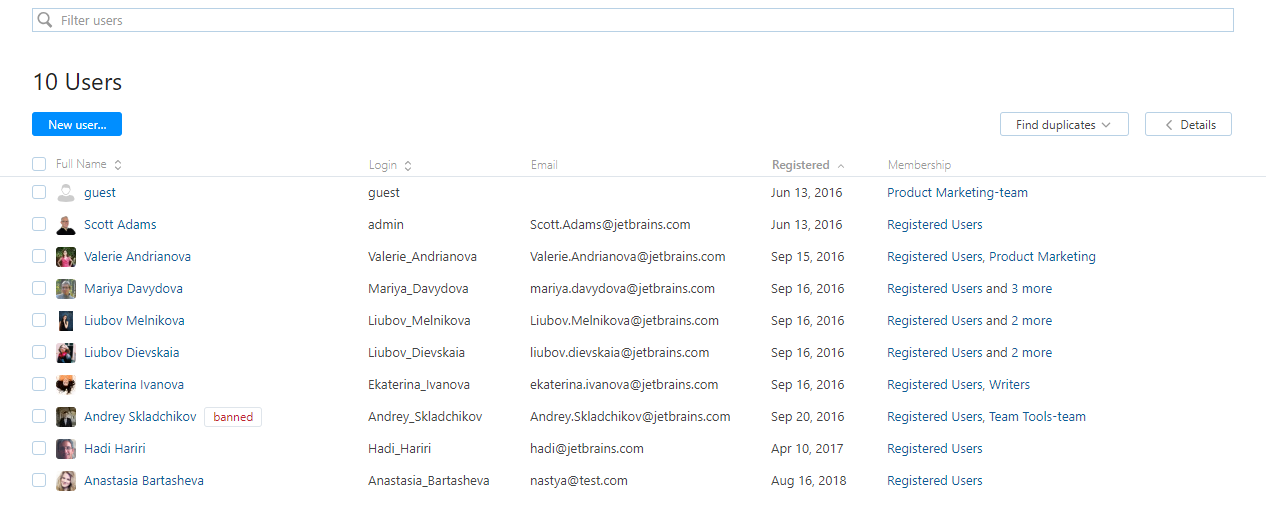Click guest user's gray avatar icon
1266x517 pixels.
pos(66,193)
